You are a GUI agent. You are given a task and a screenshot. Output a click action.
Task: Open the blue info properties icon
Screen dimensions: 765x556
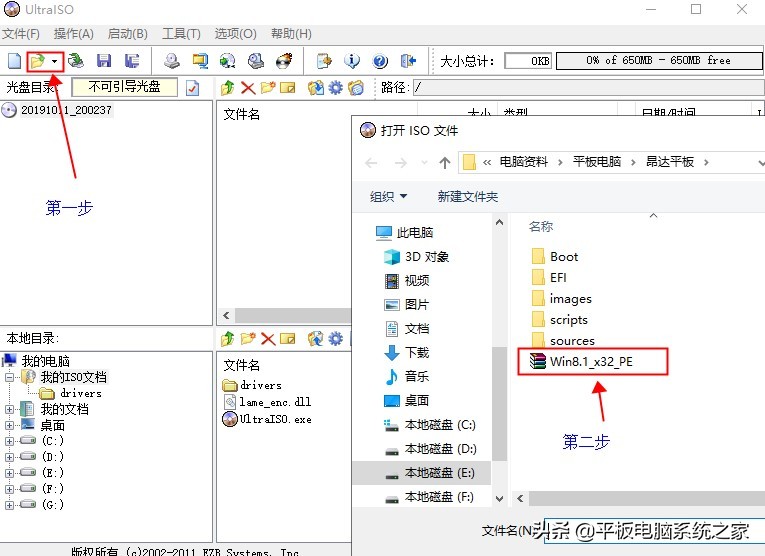pos(352,61)
